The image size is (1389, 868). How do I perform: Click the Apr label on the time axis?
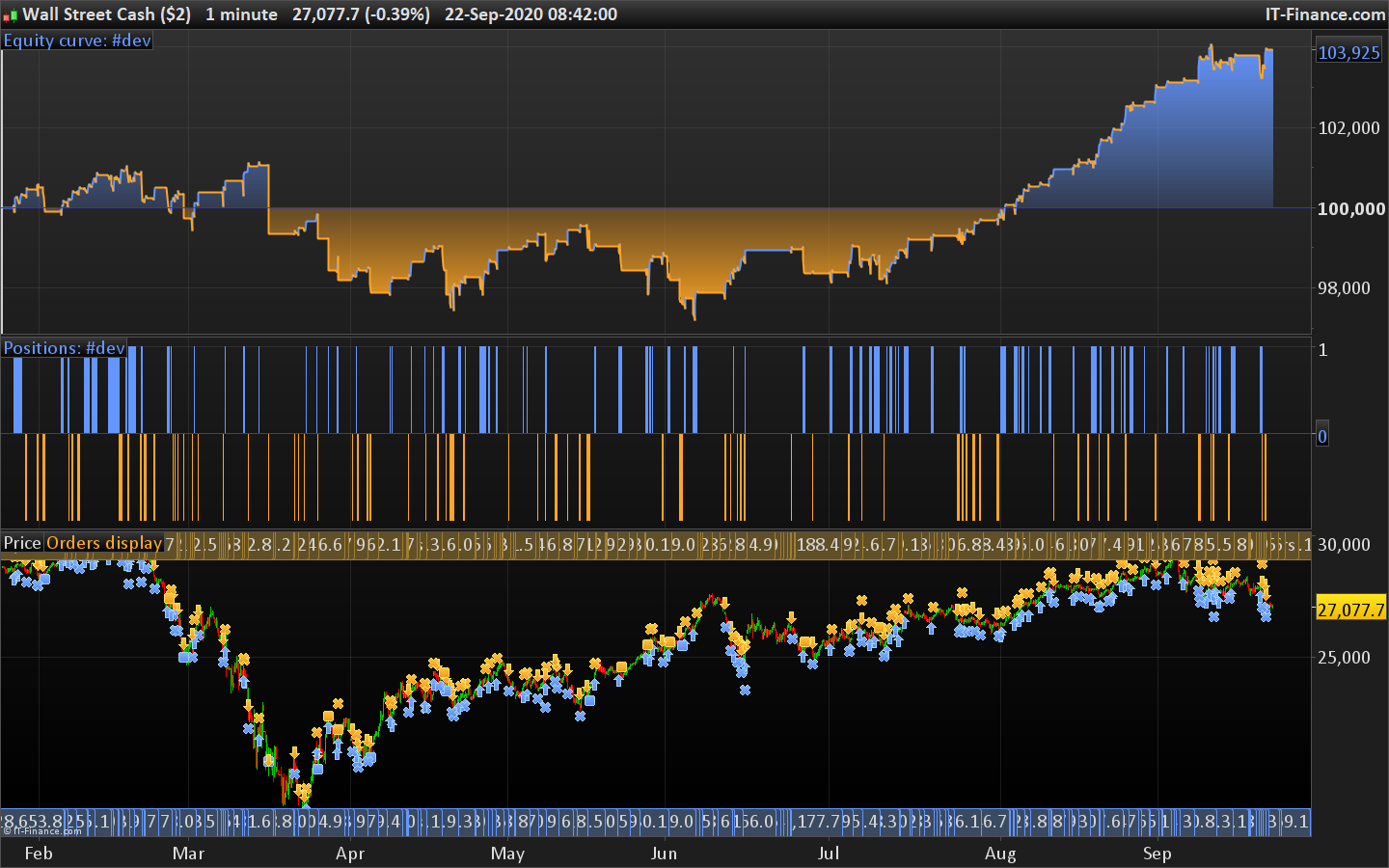click(x=350, y=854)
